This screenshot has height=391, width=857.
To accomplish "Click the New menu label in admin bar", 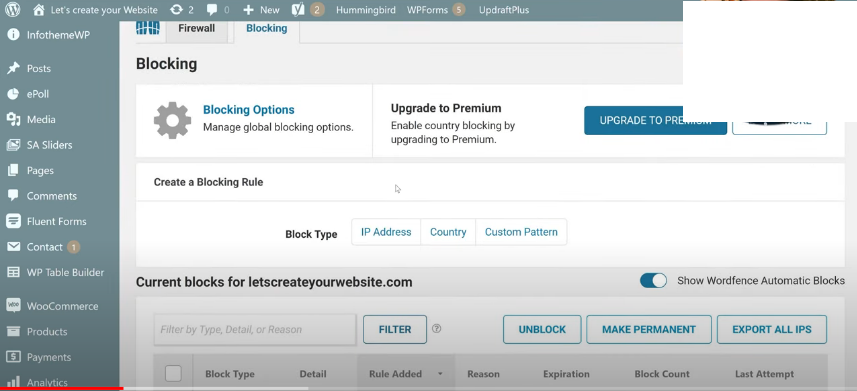I will coord(269,10).
